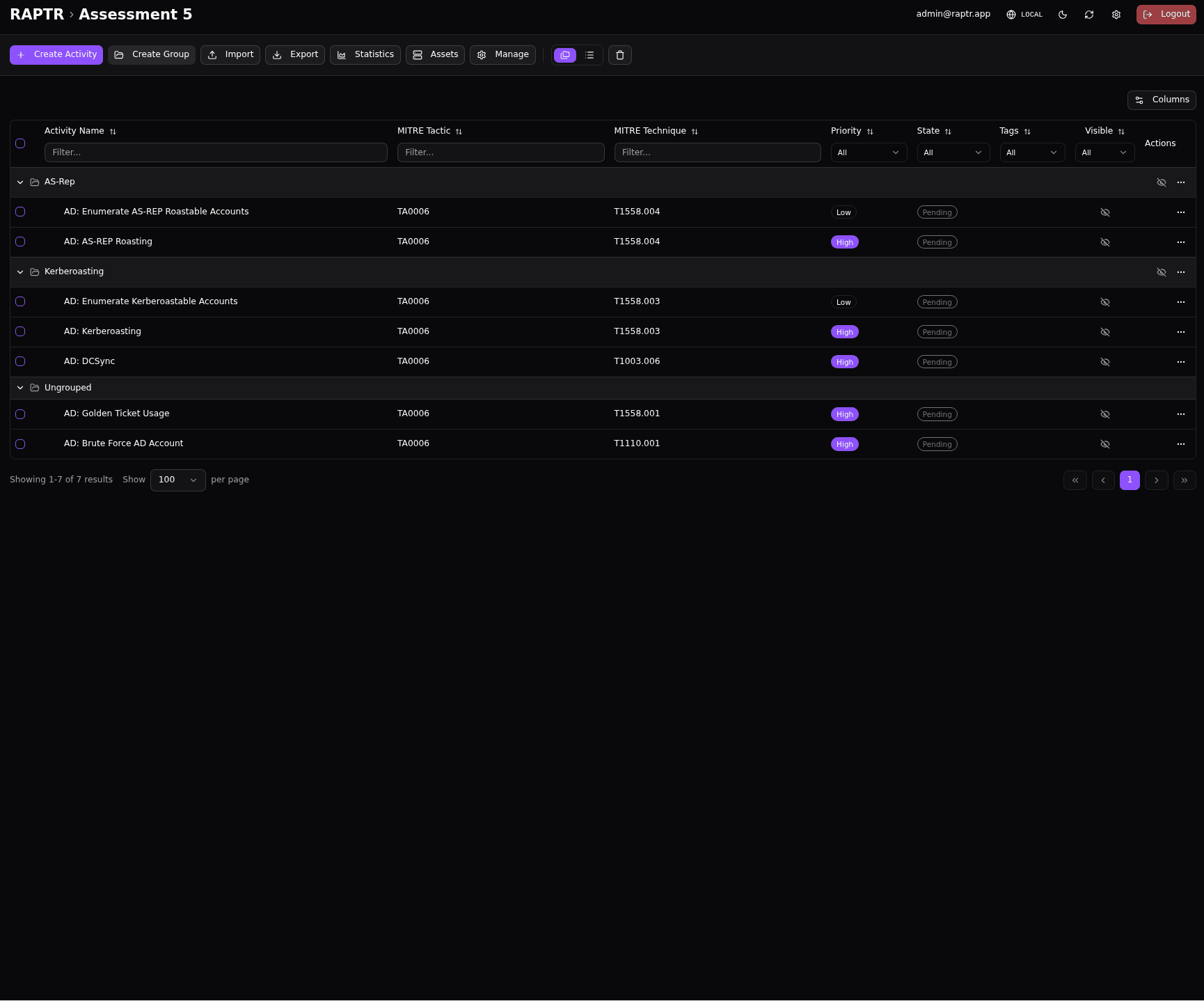
Task: Select AD: Kerberoasting row checkbox
Action: pos(20,331)
